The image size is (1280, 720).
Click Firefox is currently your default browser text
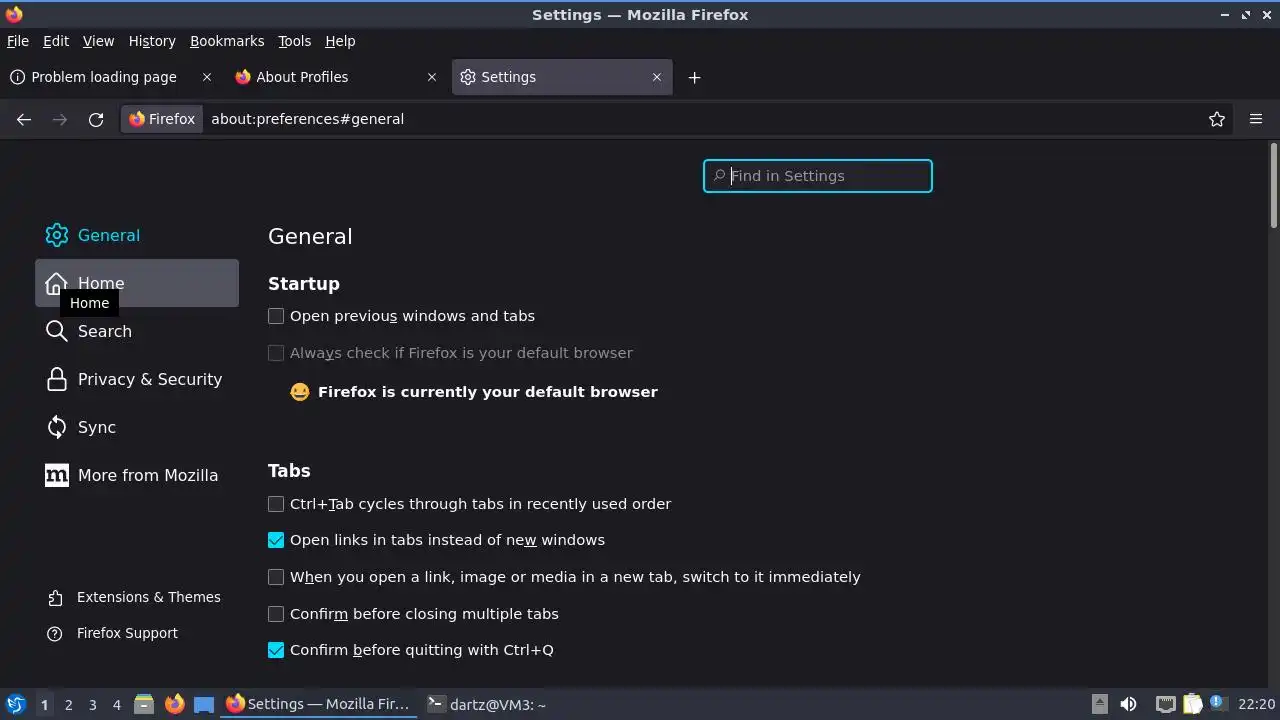click(x=488, y=392)
